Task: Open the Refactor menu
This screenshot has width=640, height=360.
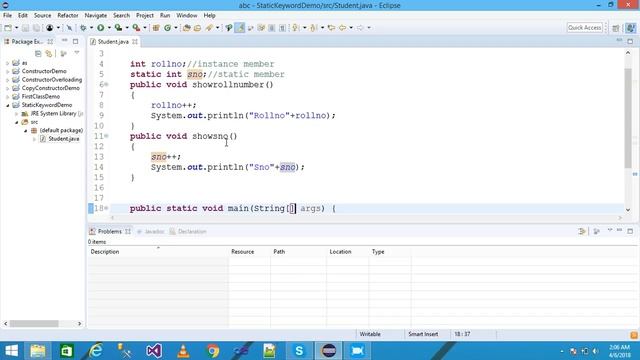Action: point(68,15)
